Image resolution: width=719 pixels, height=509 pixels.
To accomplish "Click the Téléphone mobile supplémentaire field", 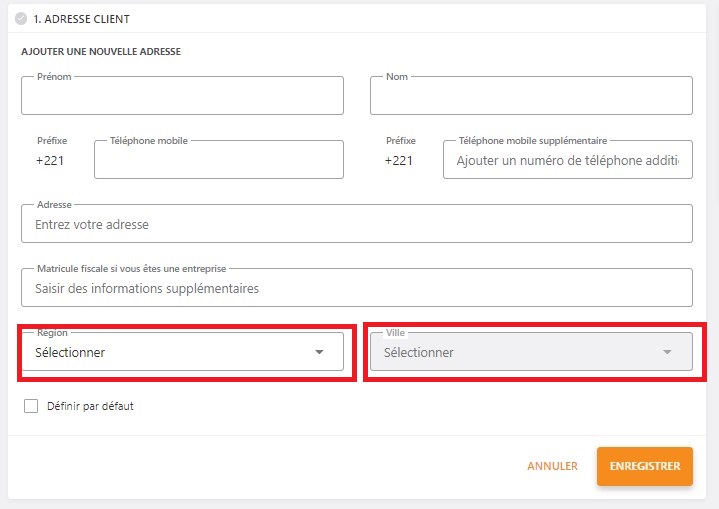I will click(x=568, y=160).
